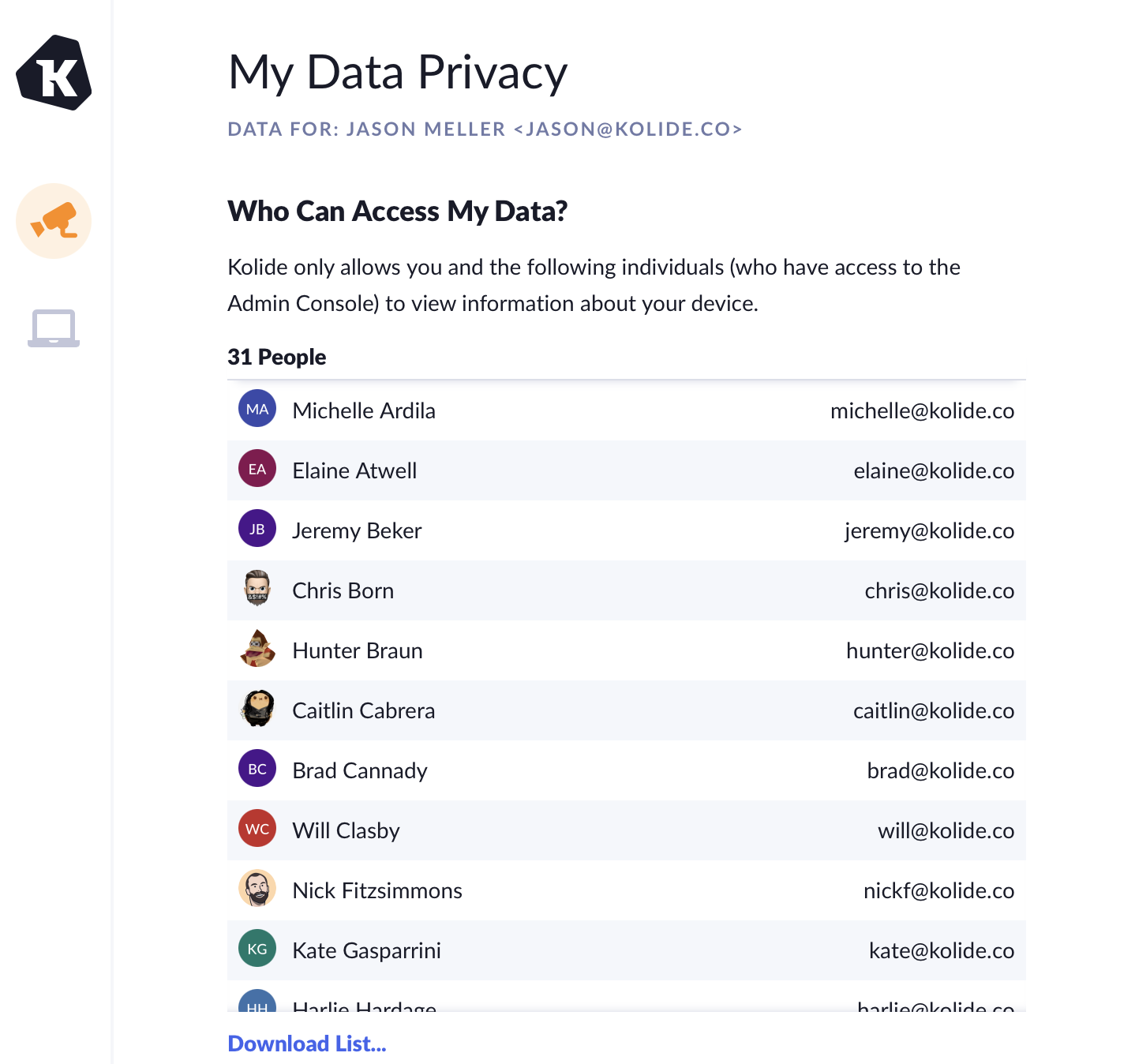Click Hunter Braun's avatar picture

click(257, 649)
